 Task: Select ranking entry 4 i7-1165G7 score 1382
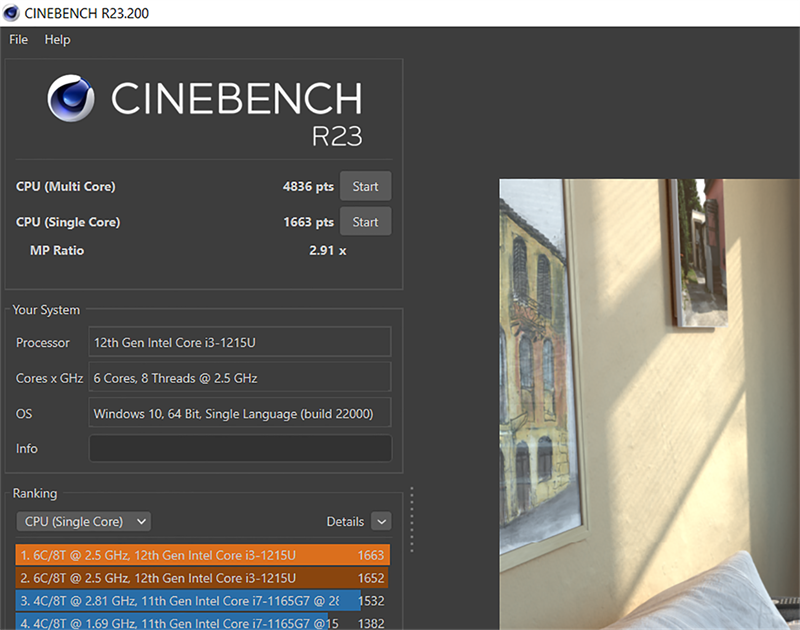click(x=203, y=622)
